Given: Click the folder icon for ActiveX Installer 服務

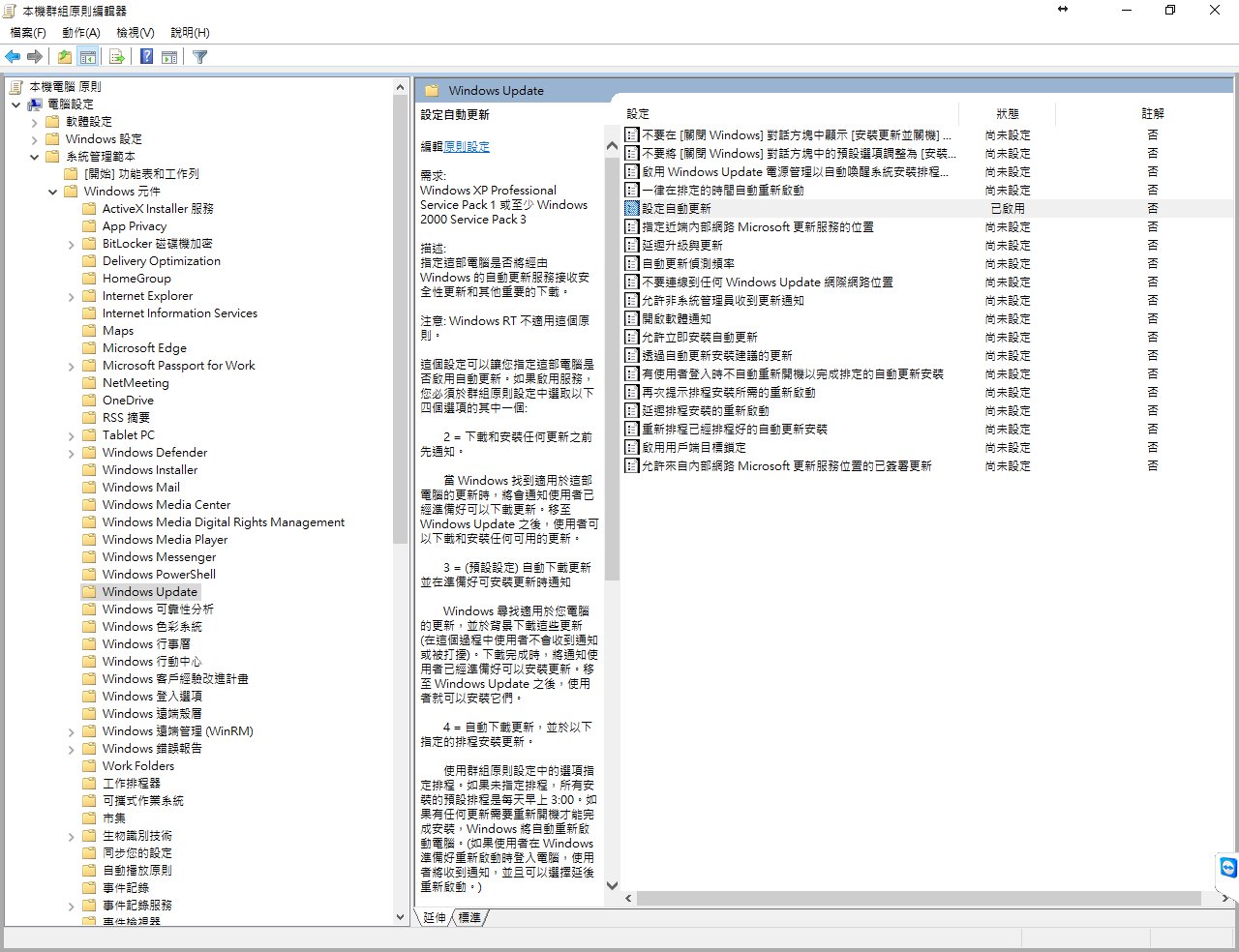Looking at the screenshot, I should click(x=89, y=209).
